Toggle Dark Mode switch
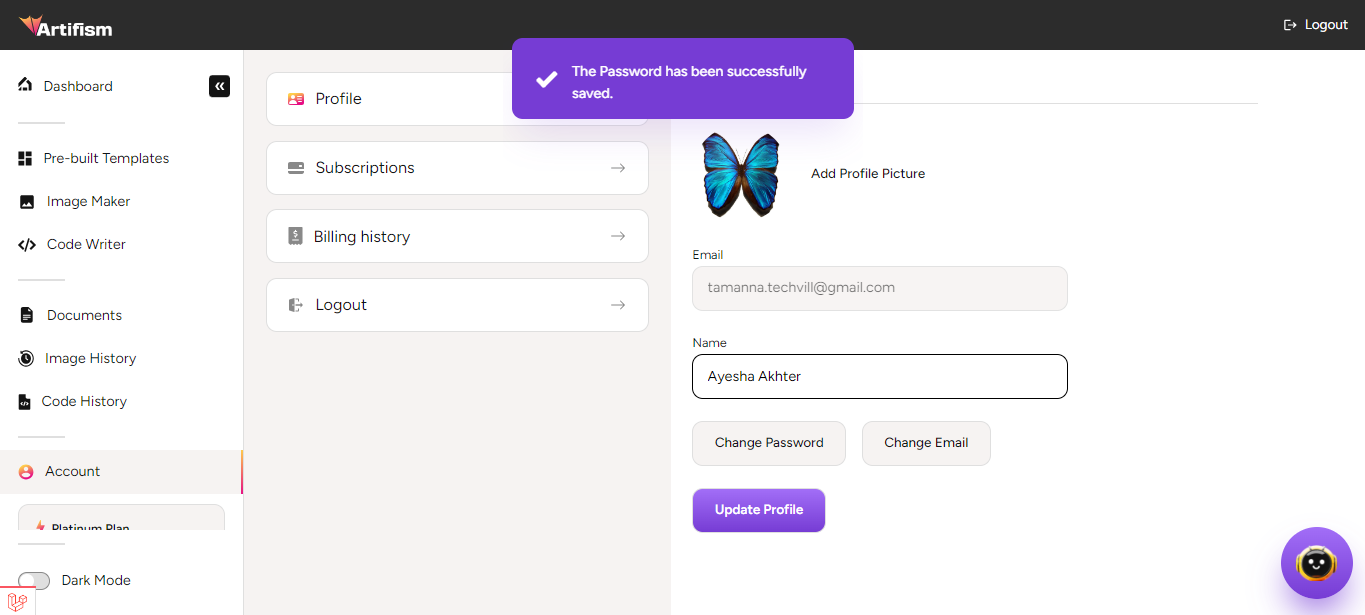The height and width of the screenshot is (615, 1365). [x=34, y=581]
